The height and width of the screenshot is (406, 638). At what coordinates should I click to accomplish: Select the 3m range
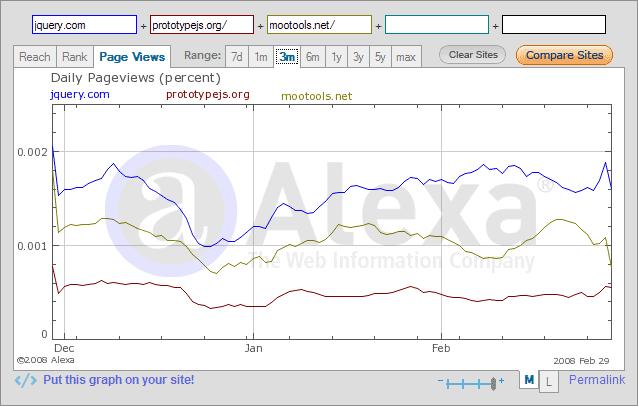tap(287, 57)
